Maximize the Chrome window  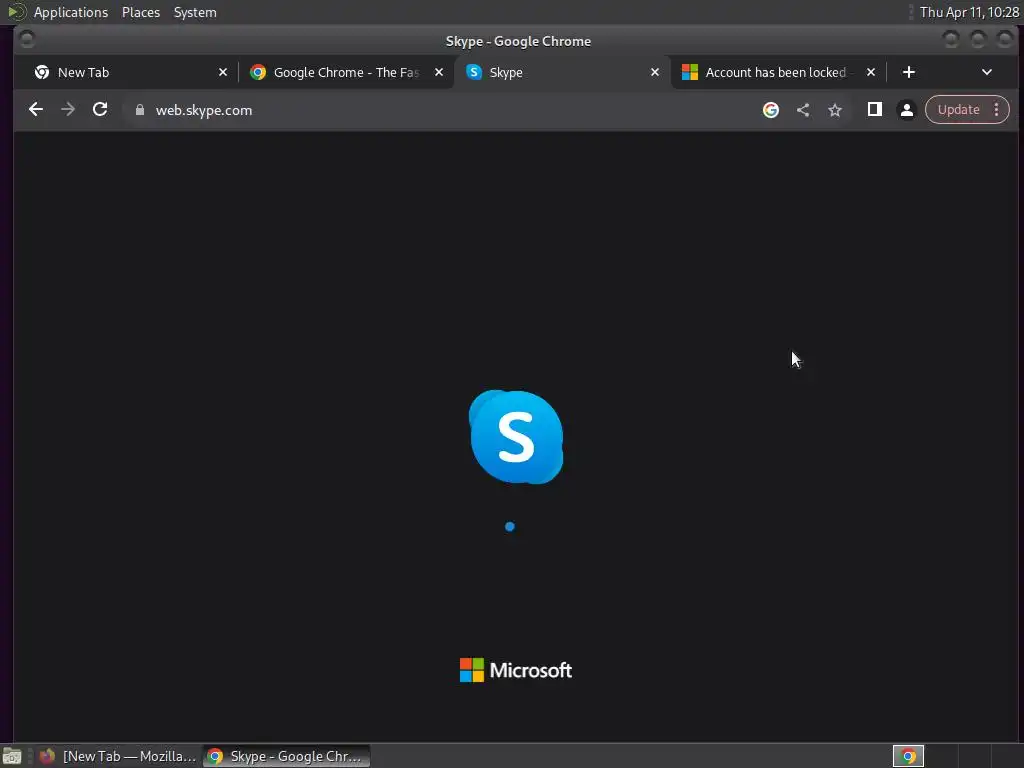click(x=978, y=40)
